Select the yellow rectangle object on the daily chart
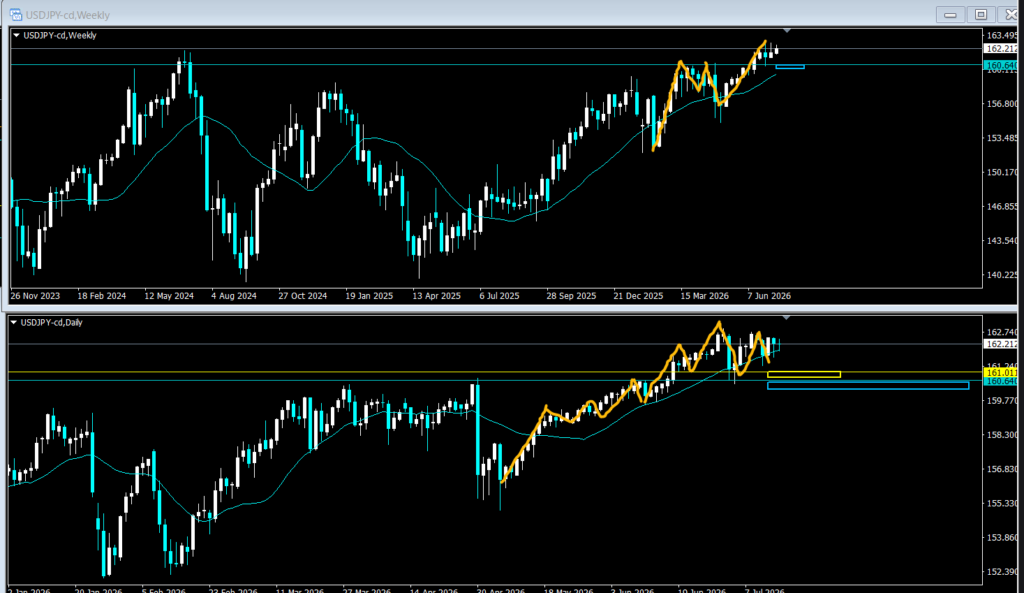 803,374
